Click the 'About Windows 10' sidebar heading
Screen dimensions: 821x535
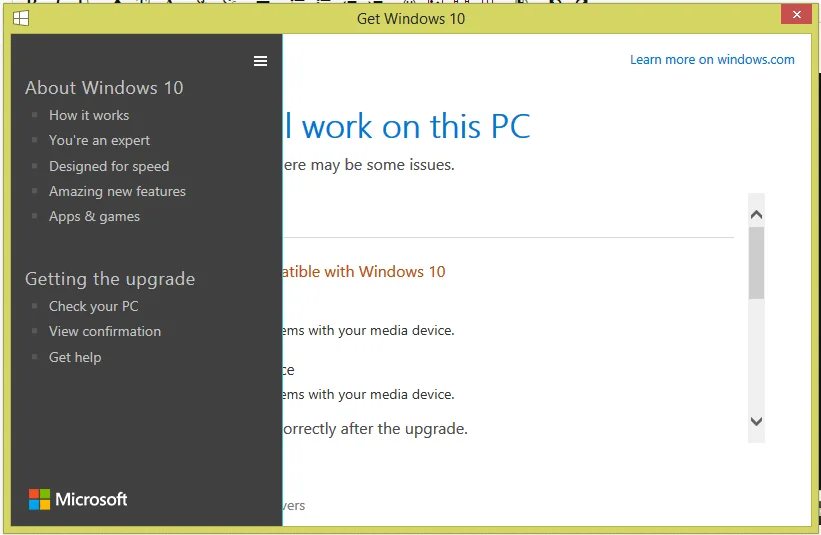[104, 88]
